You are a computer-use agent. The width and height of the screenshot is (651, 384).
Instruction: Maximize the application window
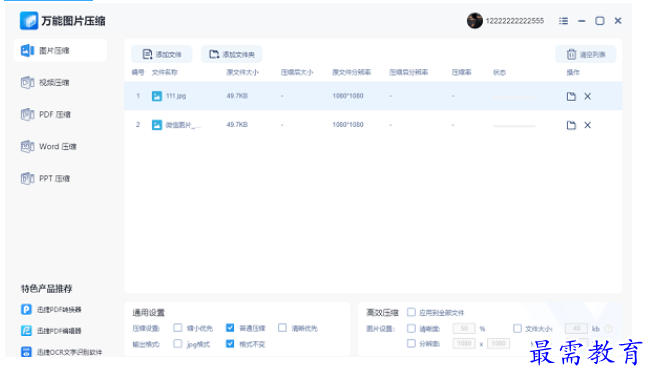[600, 21]
